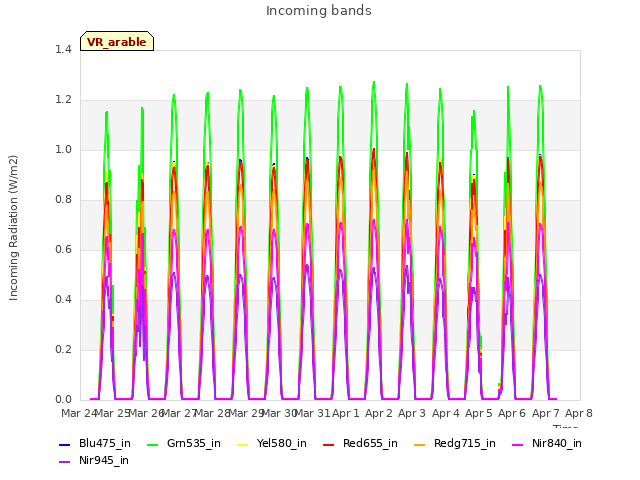The image size is (640, 480).
Task: Click the Apr 5 x-axis tick label
Action: [x=479, y=413]
